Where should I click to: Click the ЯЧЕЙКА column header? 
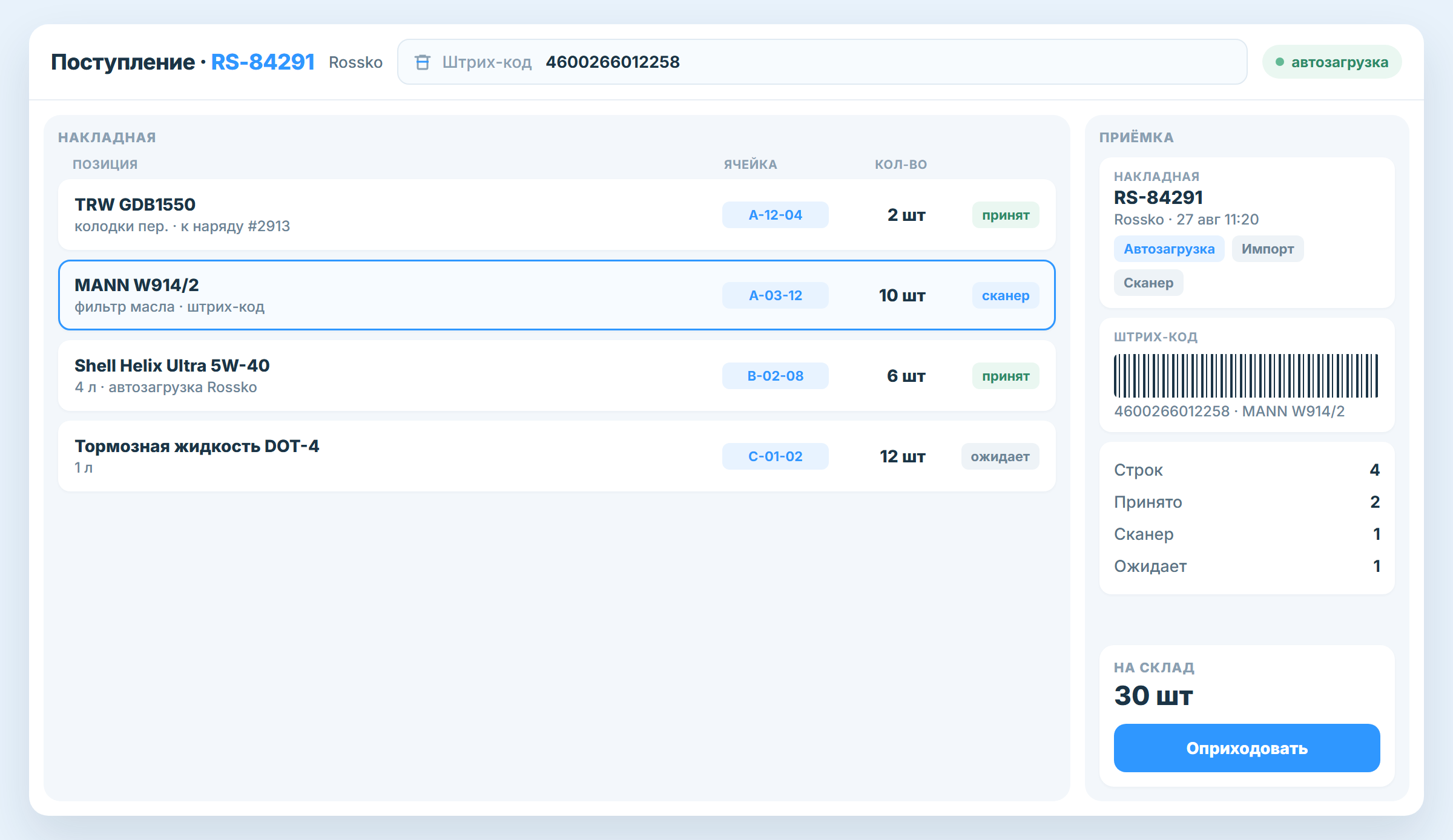pyautogui.click(x=750, y=164)
